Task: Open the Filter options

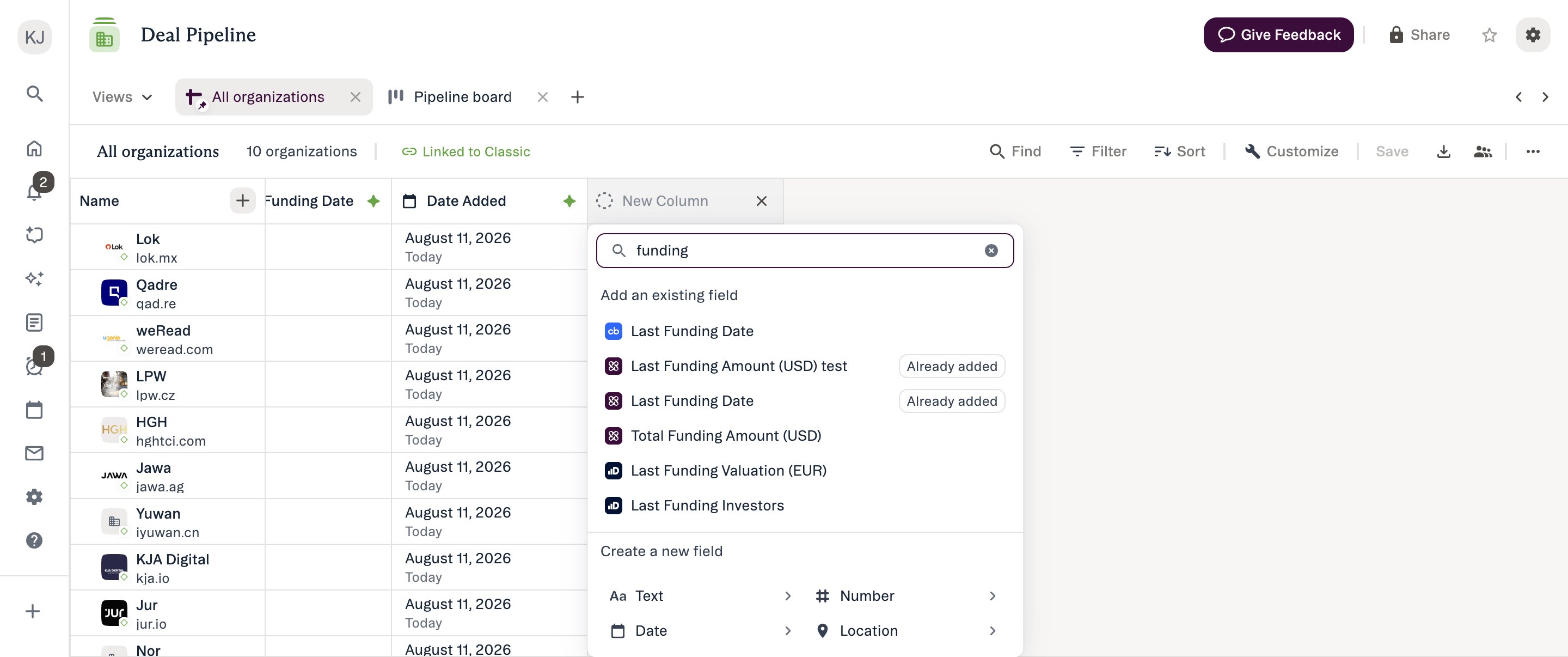Action: pos(1098,151)
